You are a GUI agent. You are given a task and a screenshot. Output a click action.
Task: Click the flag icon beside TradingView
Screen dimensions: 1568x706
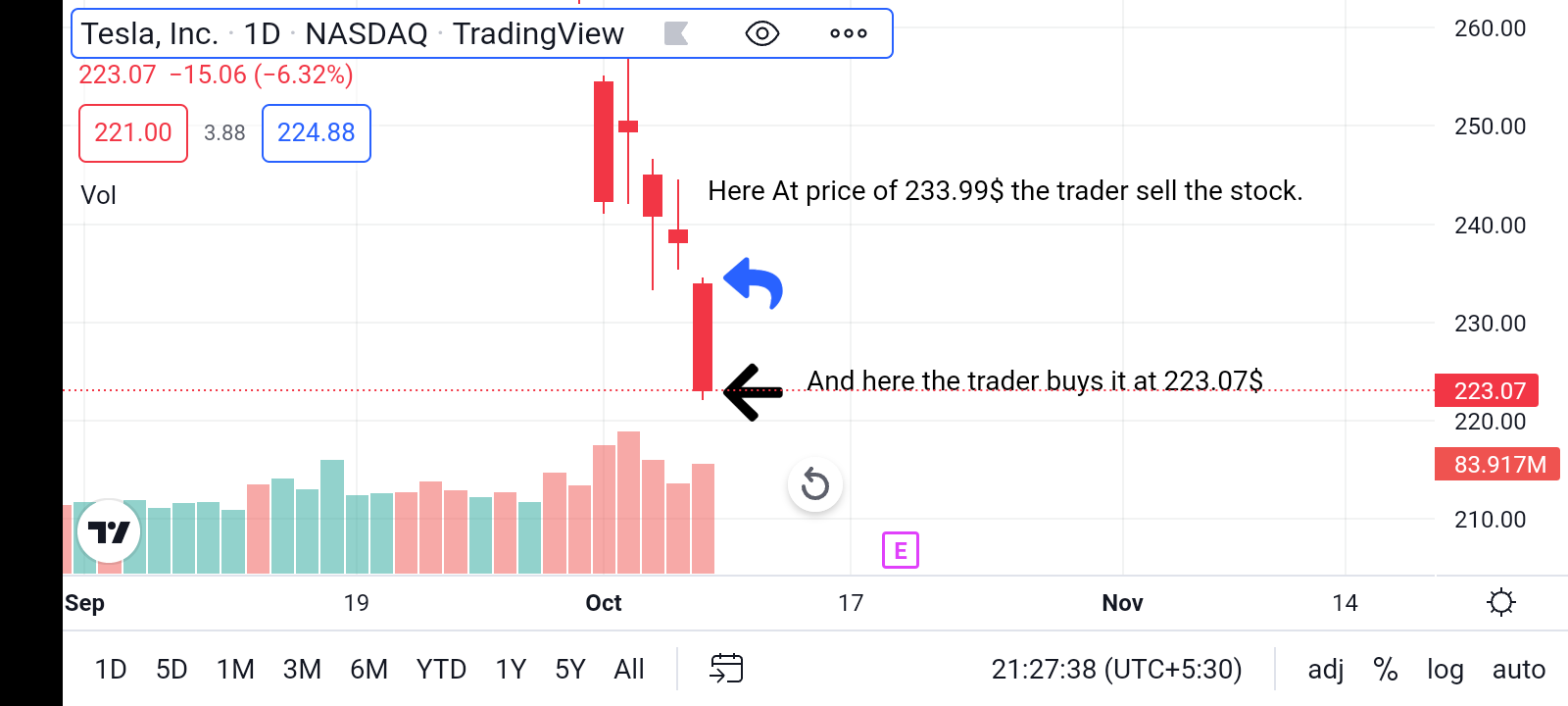click(x=676, y=33)
